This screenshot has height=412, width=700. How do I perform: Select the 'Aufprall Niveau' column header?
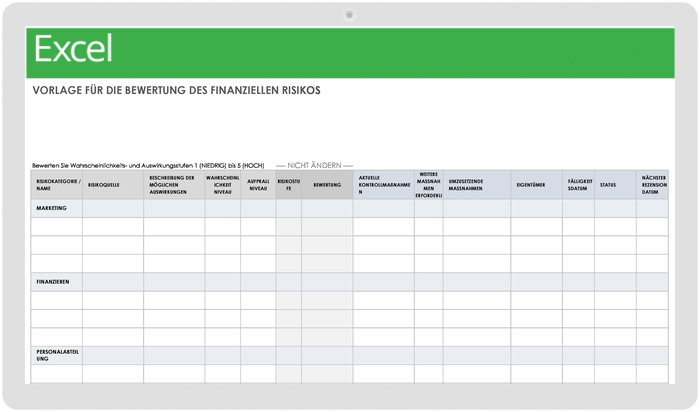pyautogui.click(x=258, y=185)
